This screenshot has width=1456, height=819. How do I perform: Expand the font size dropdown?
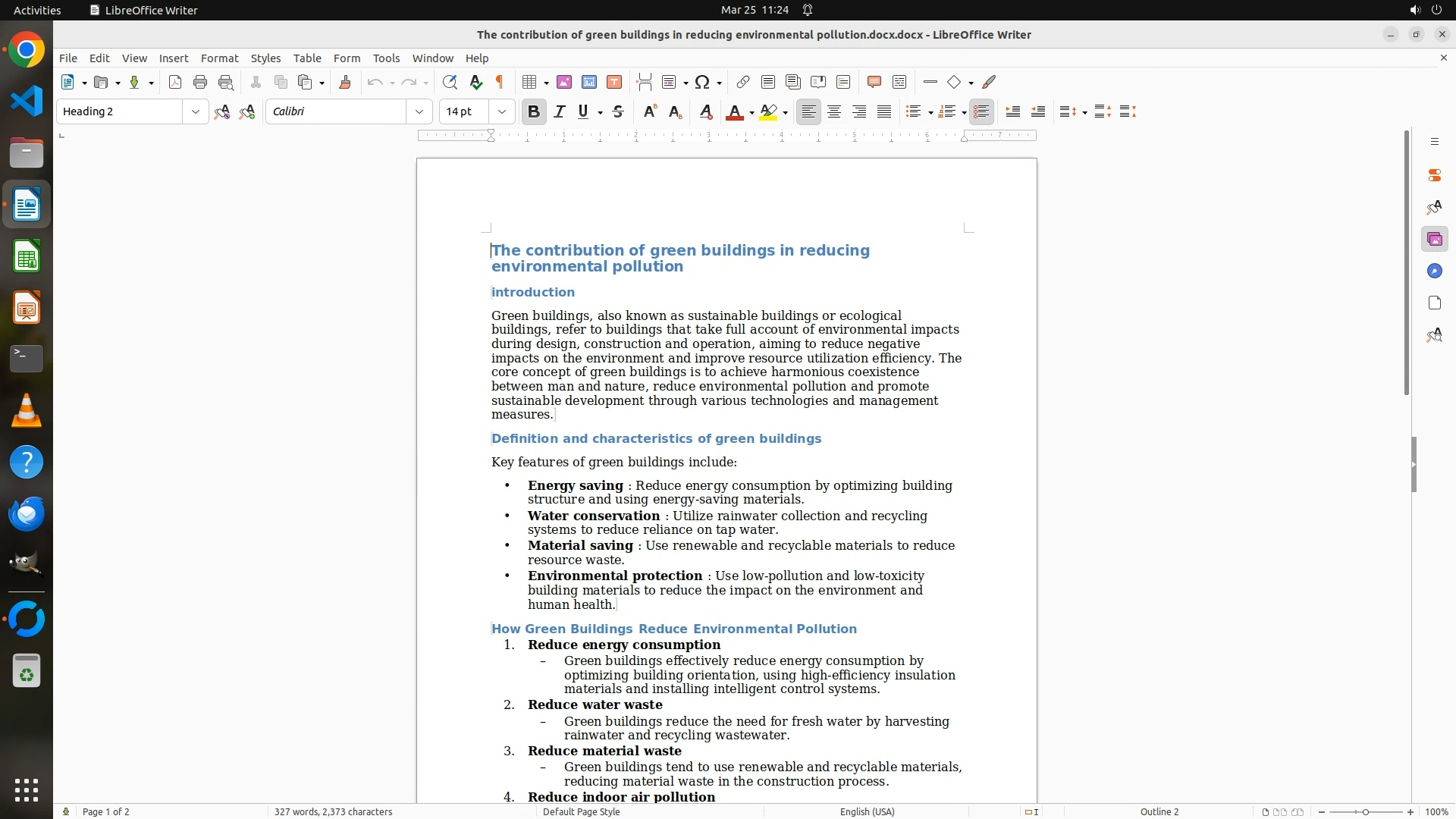tap(501, 112)
